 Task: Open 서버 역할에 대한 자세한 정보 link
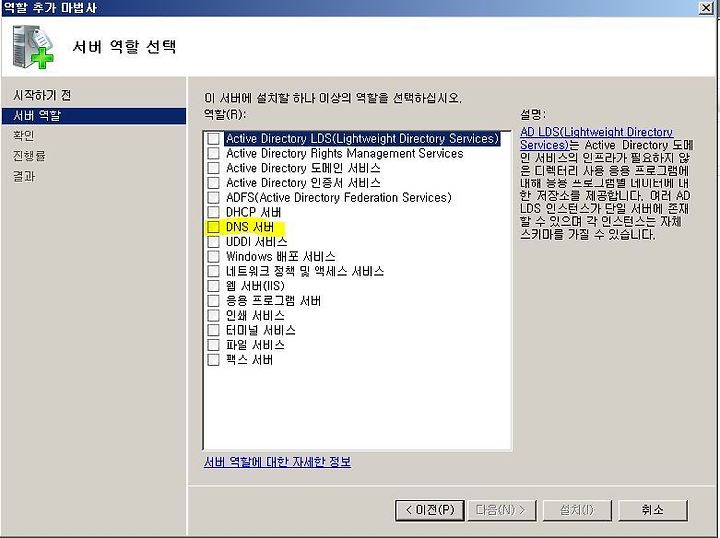tap(277, 462)
